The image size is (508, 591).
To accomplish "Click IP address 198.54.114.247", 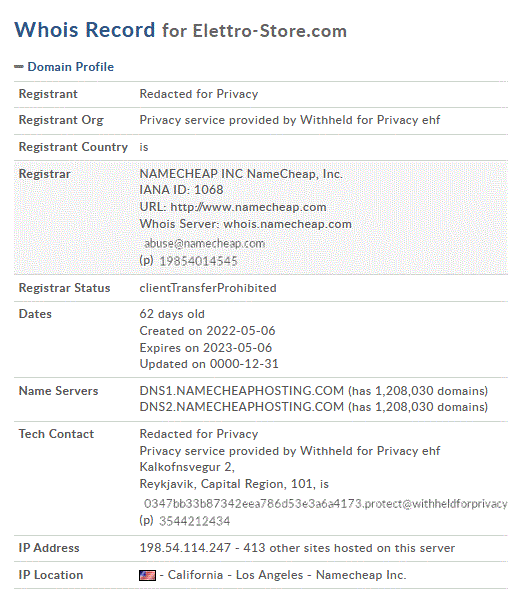I will click(x=185, y=548).
